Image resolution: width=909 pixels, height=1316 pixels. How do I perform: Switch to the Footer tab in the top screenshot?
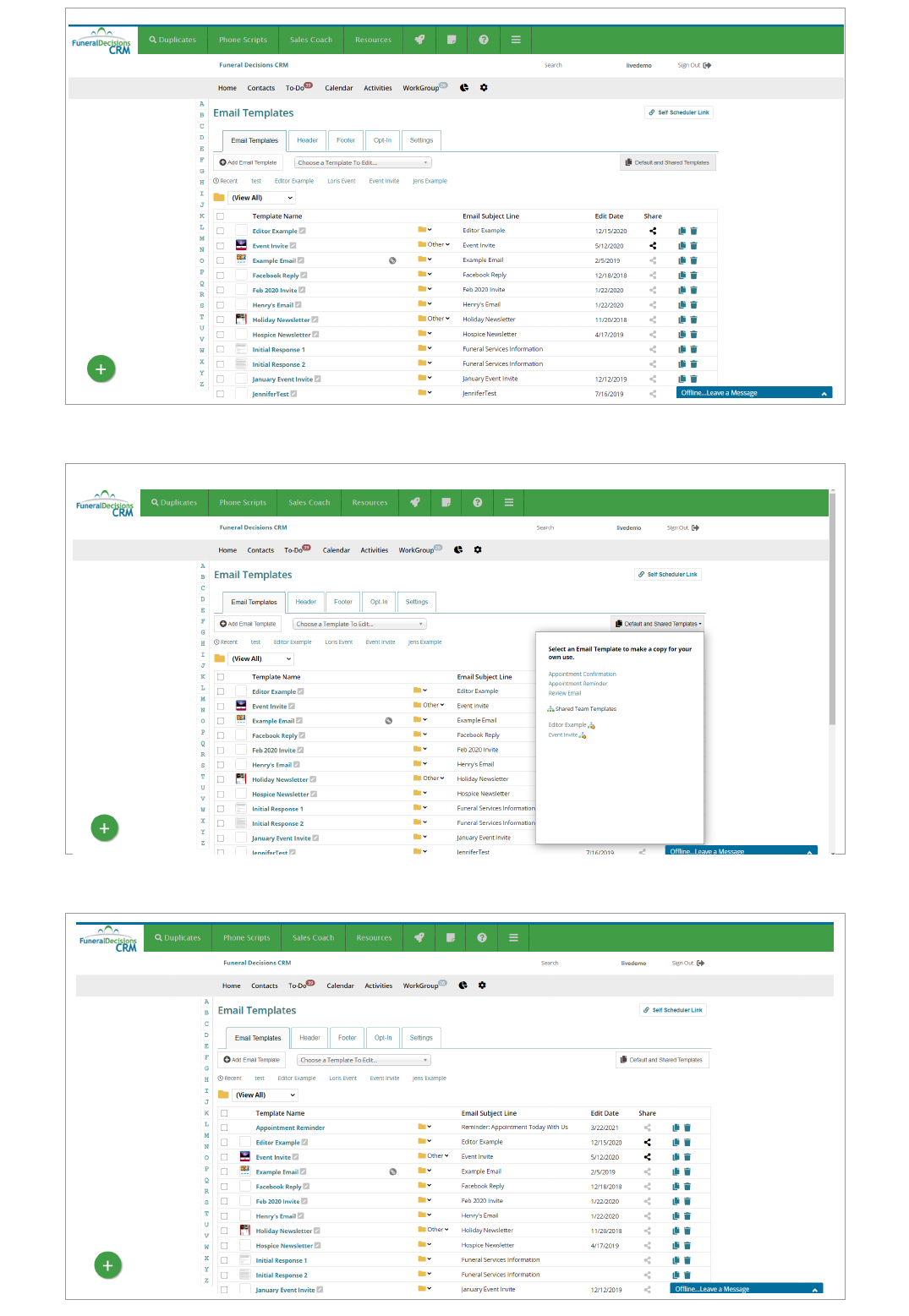pos(346,140)
